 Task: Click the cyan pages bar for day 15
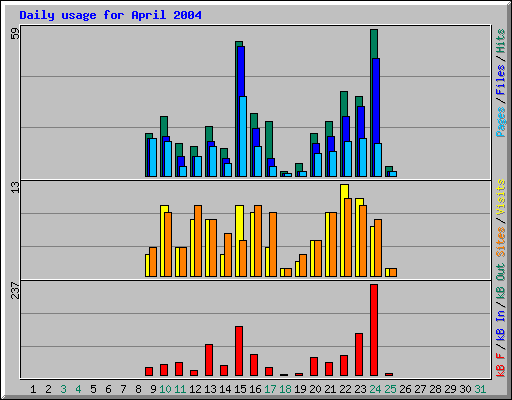point(243,137)
